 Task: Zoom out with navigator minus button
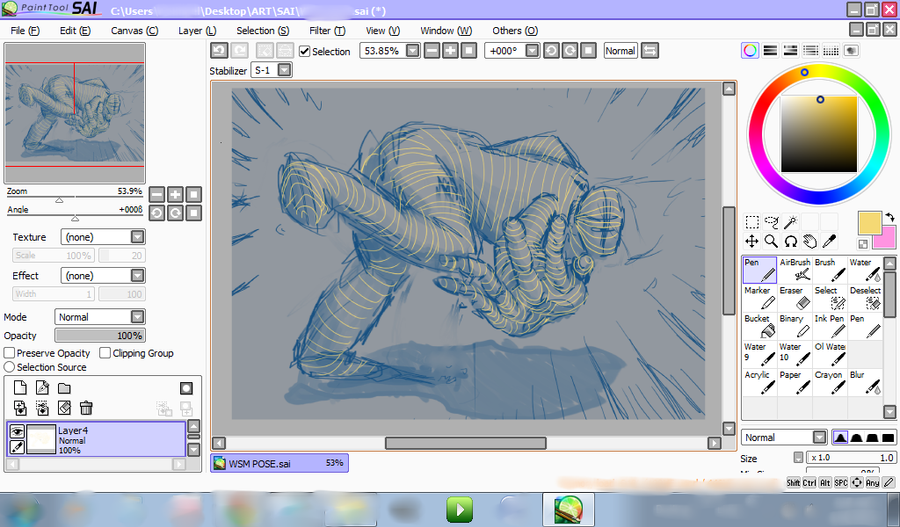coord(157,195)
